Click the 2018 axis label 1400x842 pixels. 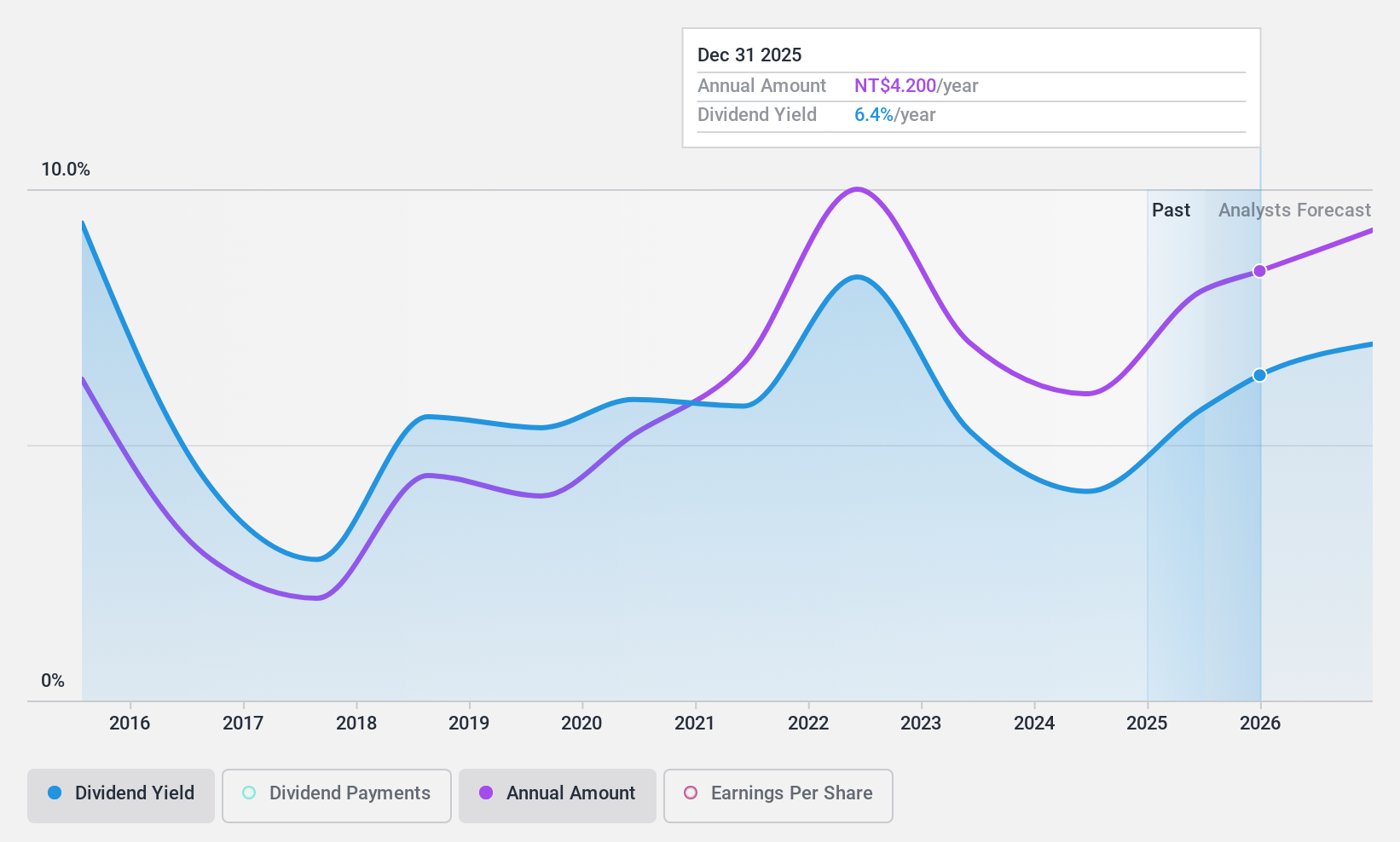(356, 723)
